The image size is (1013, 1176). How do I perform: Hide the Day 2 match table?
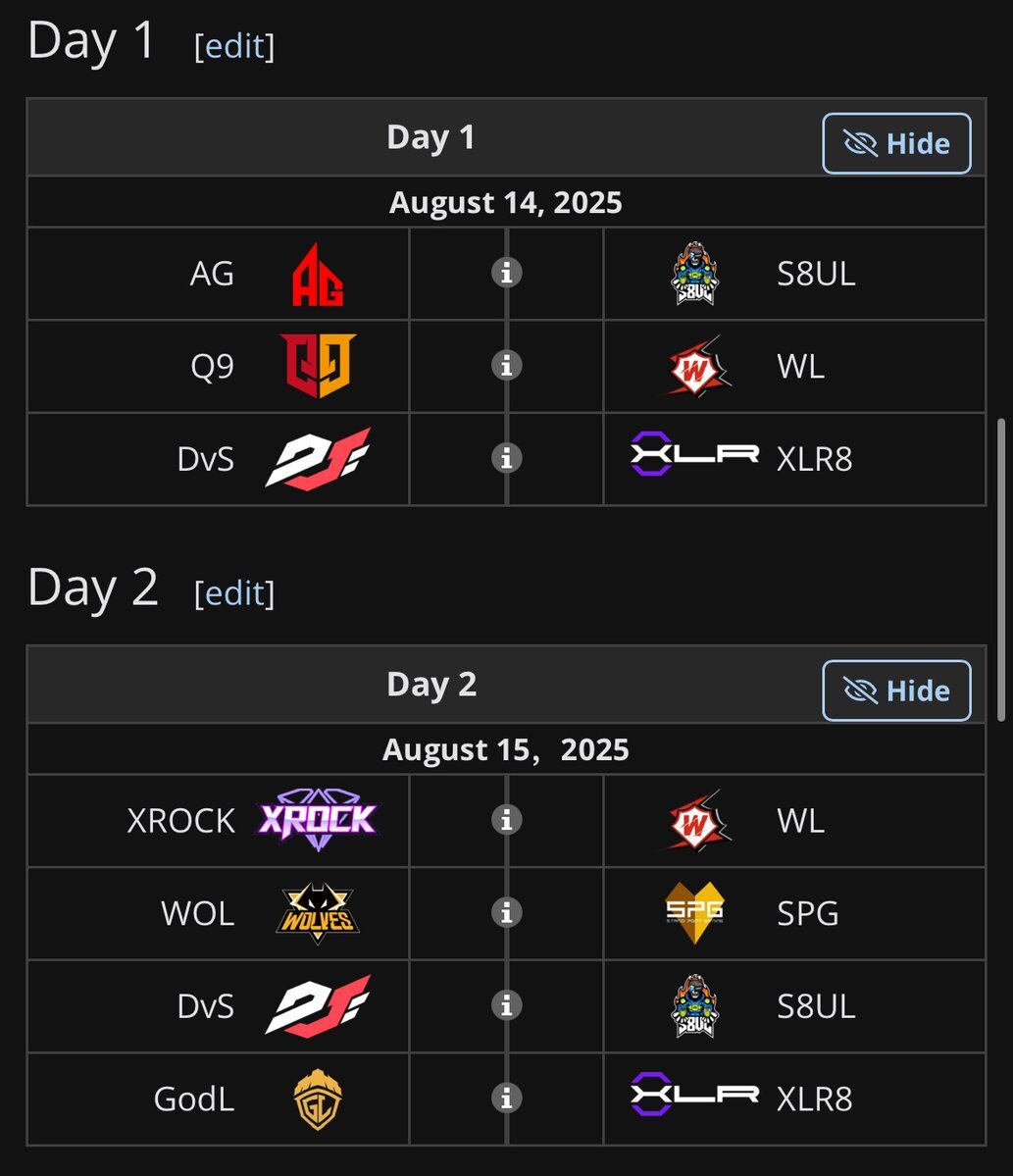point(896,690)
